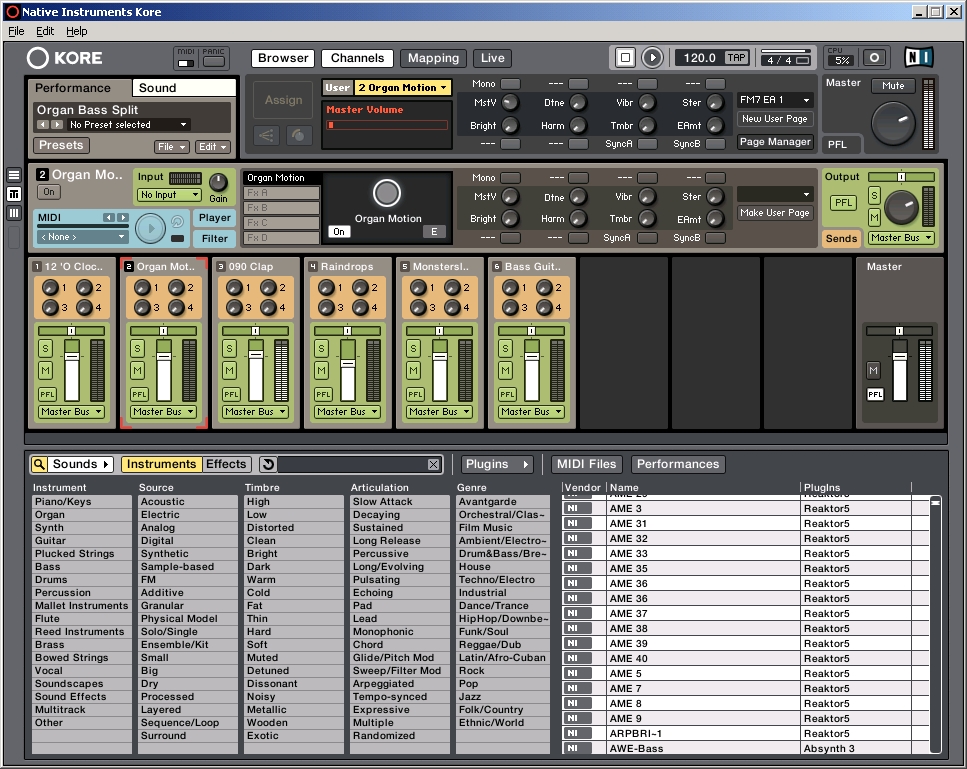Click the TAP tempo button

(736, 58)
